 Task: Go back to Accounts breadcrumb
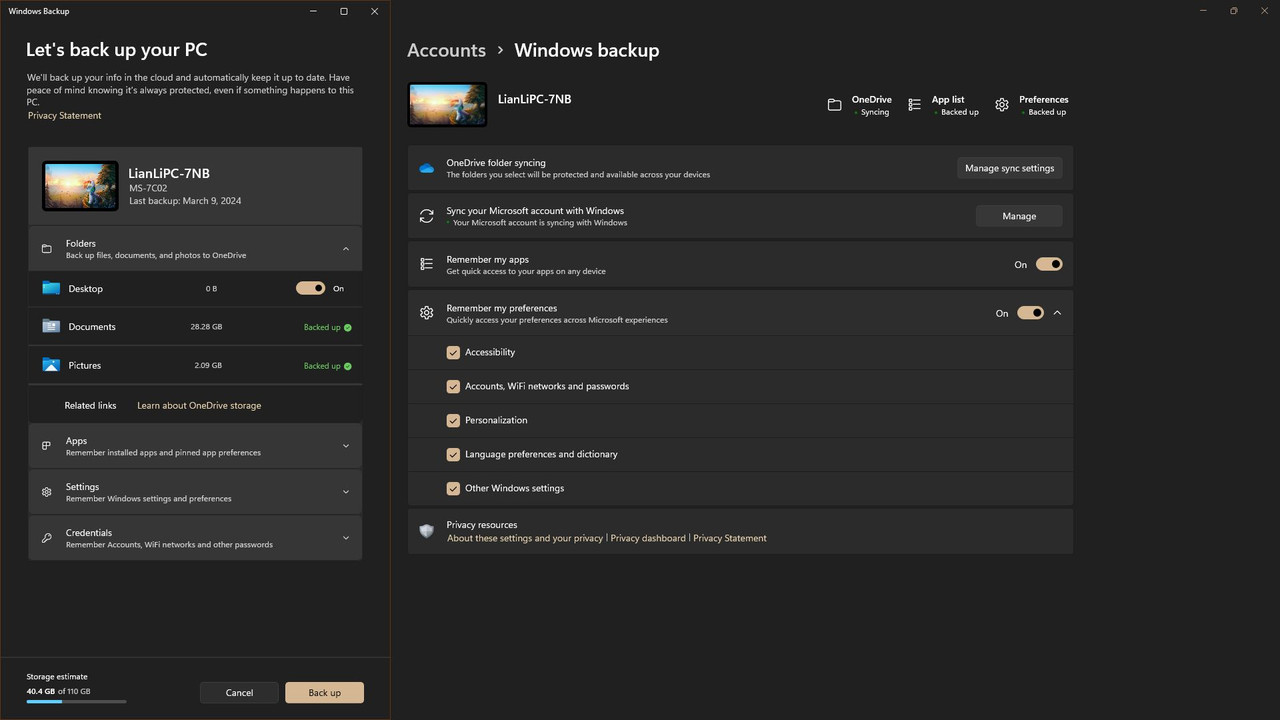coord(446,50)
